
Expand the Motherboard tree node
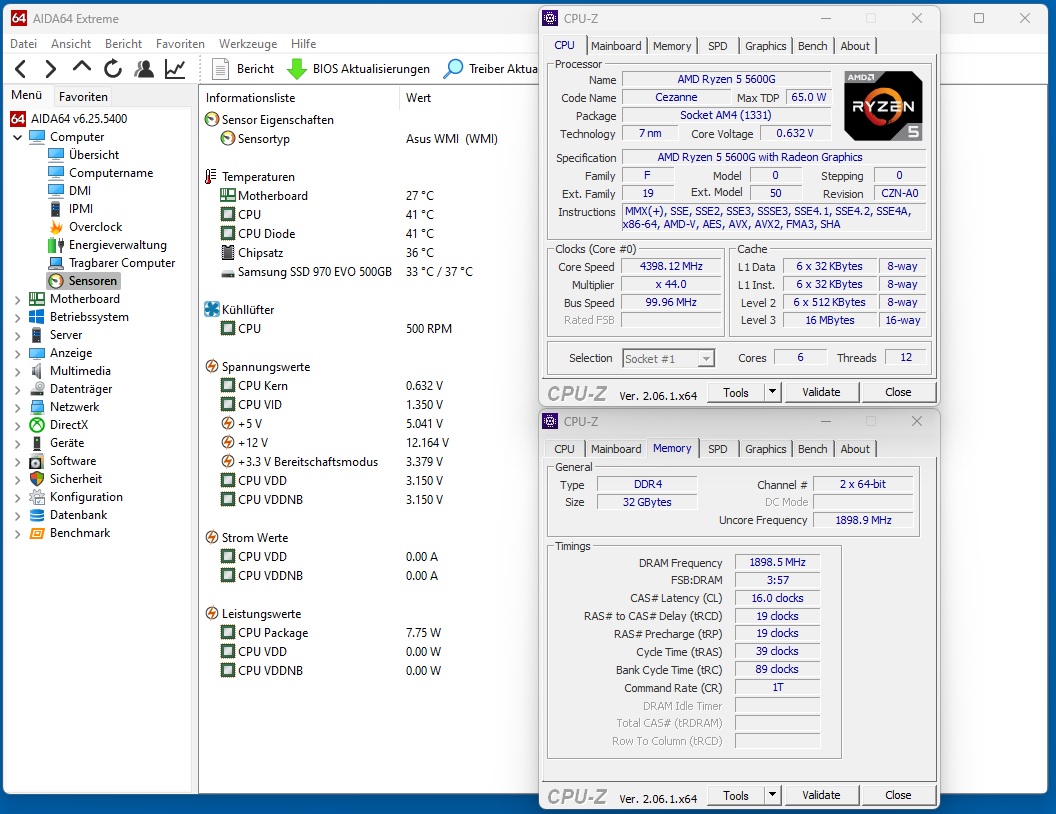coord(16,298)
